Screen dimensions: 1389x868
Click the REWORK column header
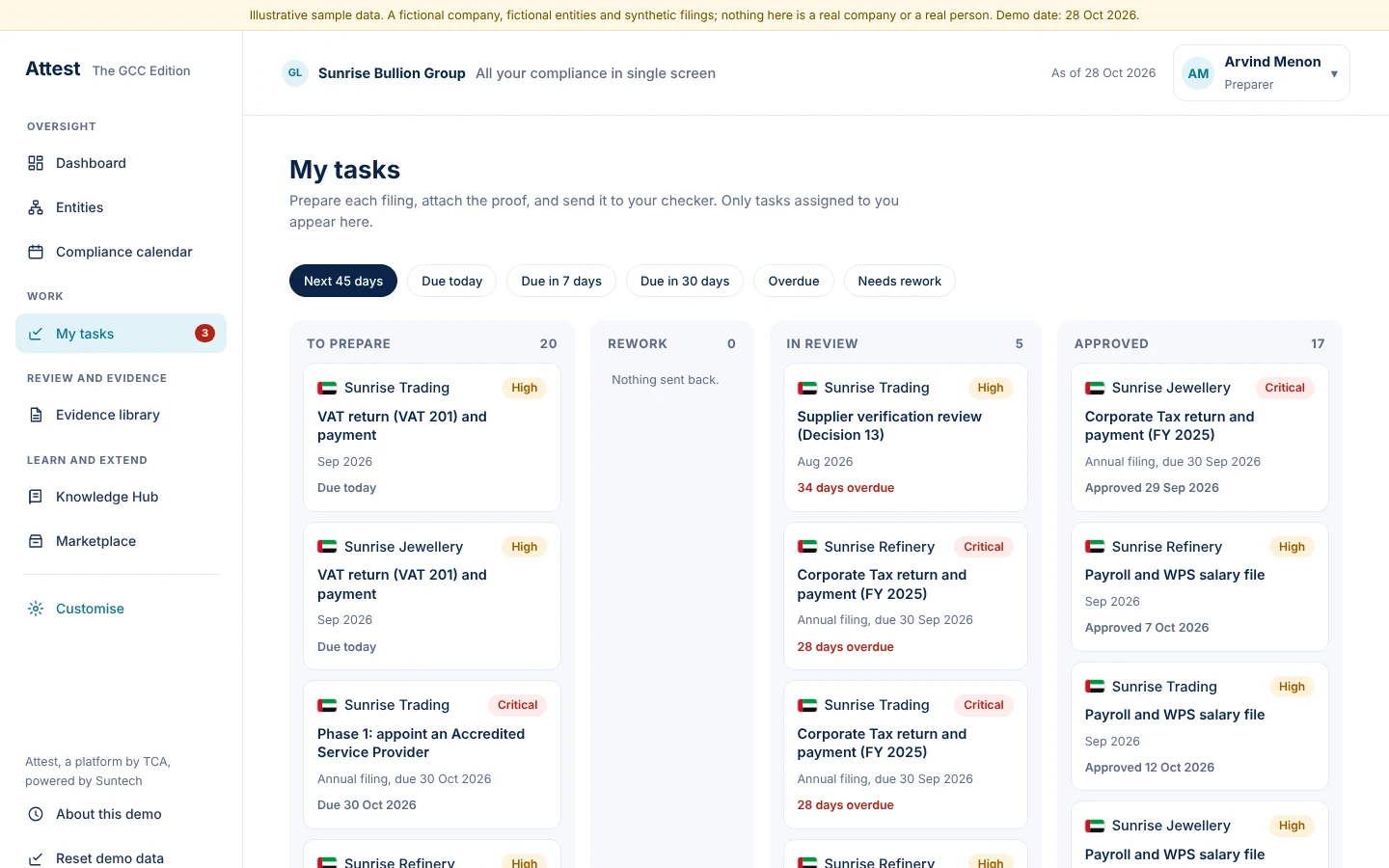pos(638,343)
